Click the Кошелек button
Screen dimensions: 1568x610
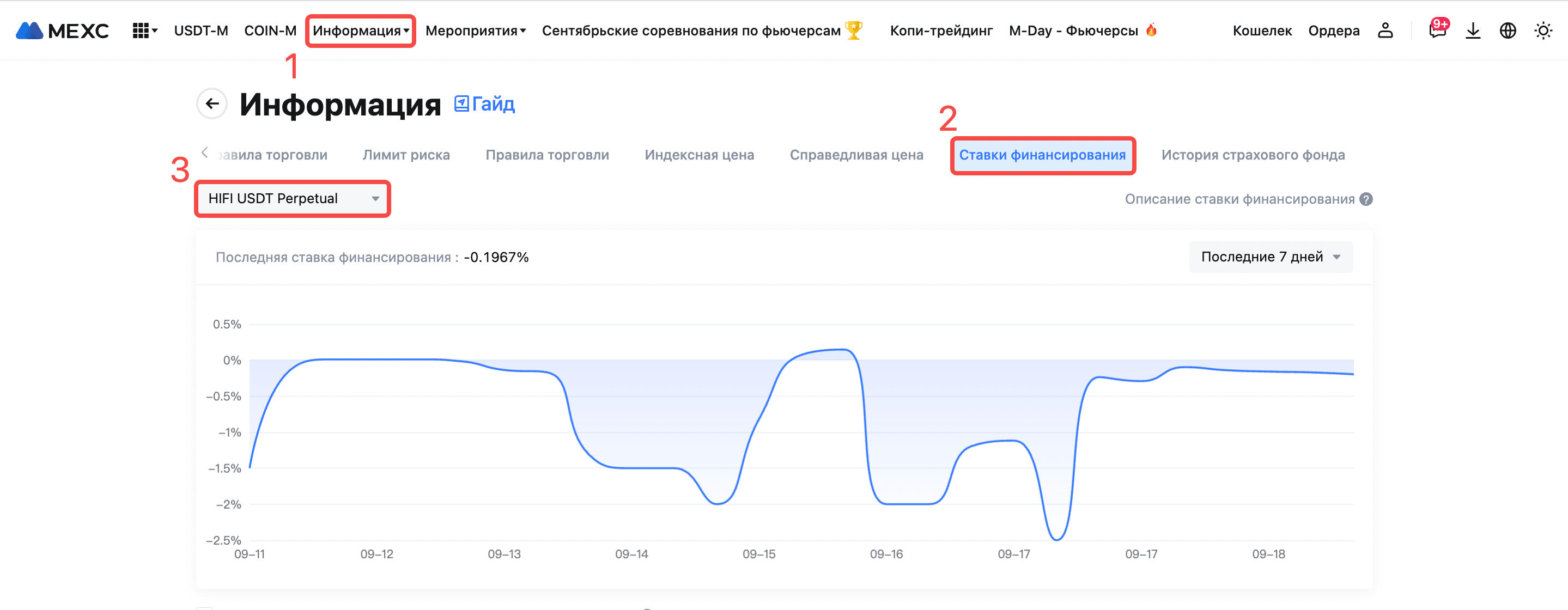pyautogui.click(x=1262, y=30)
